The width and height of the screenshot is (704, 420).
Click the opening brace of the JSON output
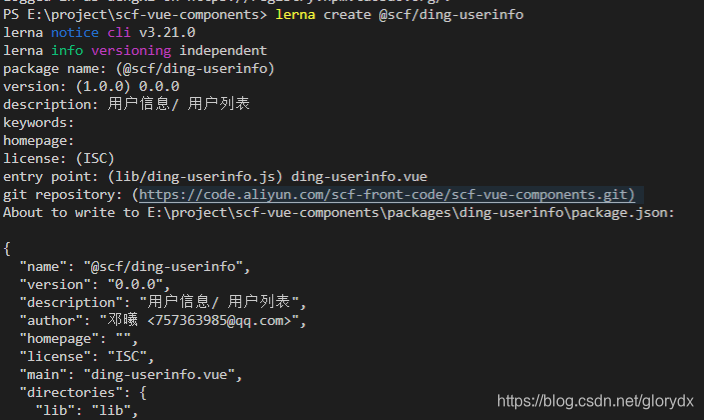[x=7, y=249]
